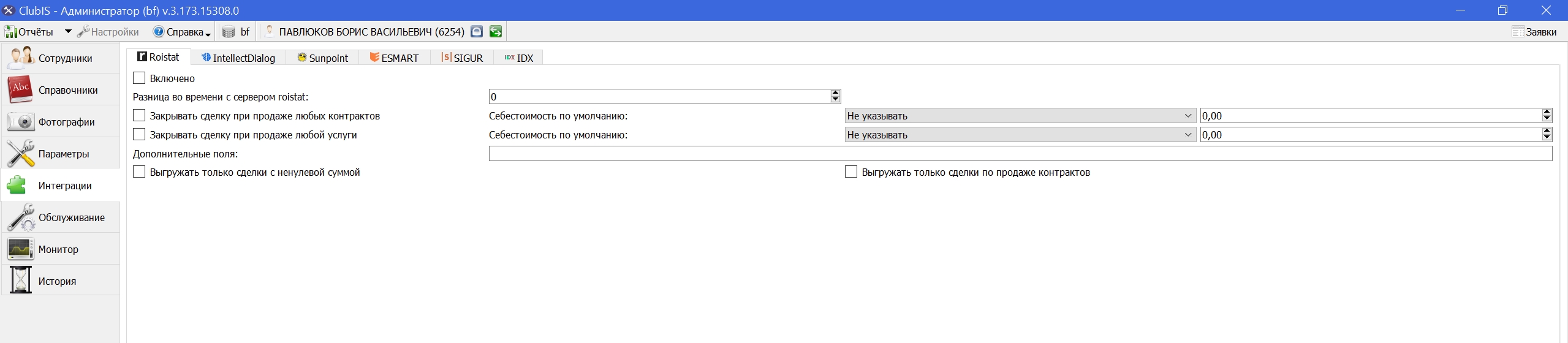This screenshot has height=343, width=1568.
Task: Toggle Закрывать сделку при продаже любых контрактов
Action: 139,116
